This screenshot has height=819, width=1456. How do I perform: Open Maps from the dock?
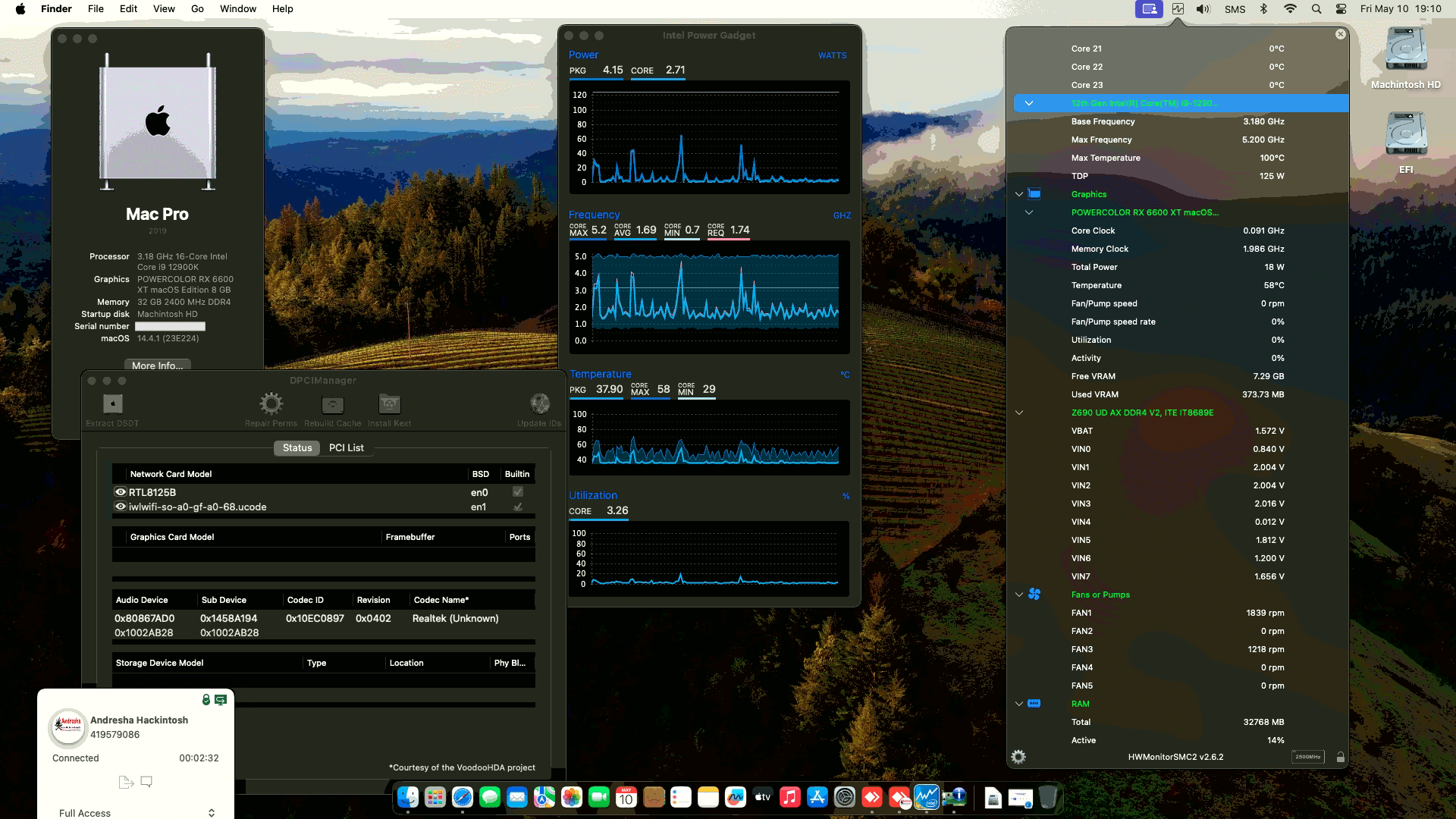click(544, 797)
